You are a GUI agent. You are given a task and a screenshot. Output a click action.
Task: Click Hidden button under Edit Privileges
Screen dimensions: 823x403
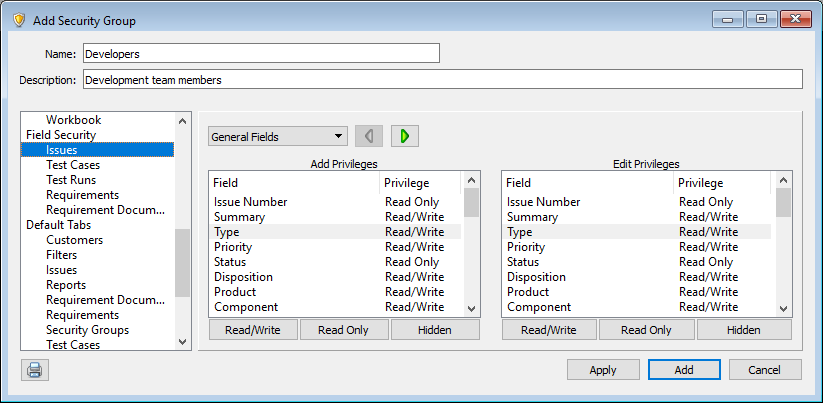coord(743,330)
